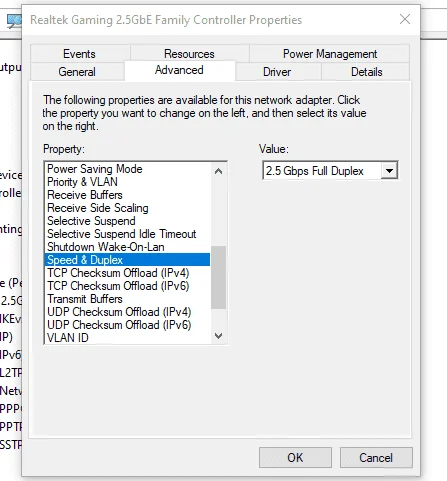Select UDP Checksum Offload (IPv6) property
Screen dimensions: 447x481
[x=127, y=325]
